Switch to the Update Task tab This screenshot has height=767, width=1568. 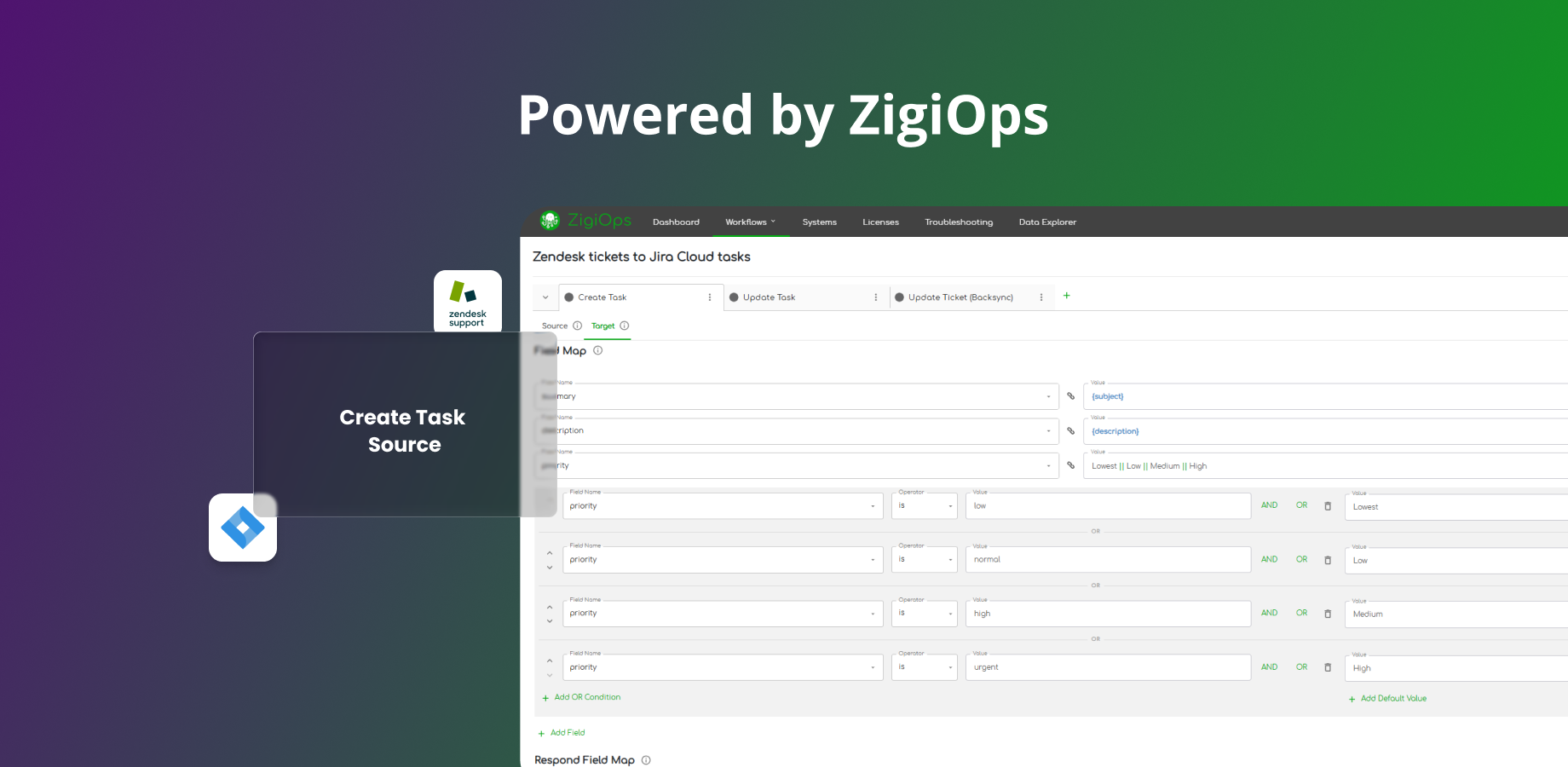[769, 297]
